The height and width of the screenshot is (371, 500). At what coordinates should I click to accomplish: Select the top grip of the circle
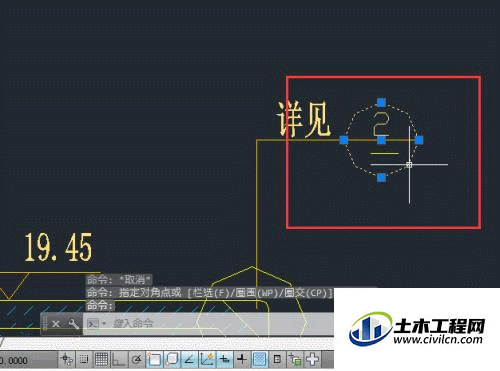[381, 102]
